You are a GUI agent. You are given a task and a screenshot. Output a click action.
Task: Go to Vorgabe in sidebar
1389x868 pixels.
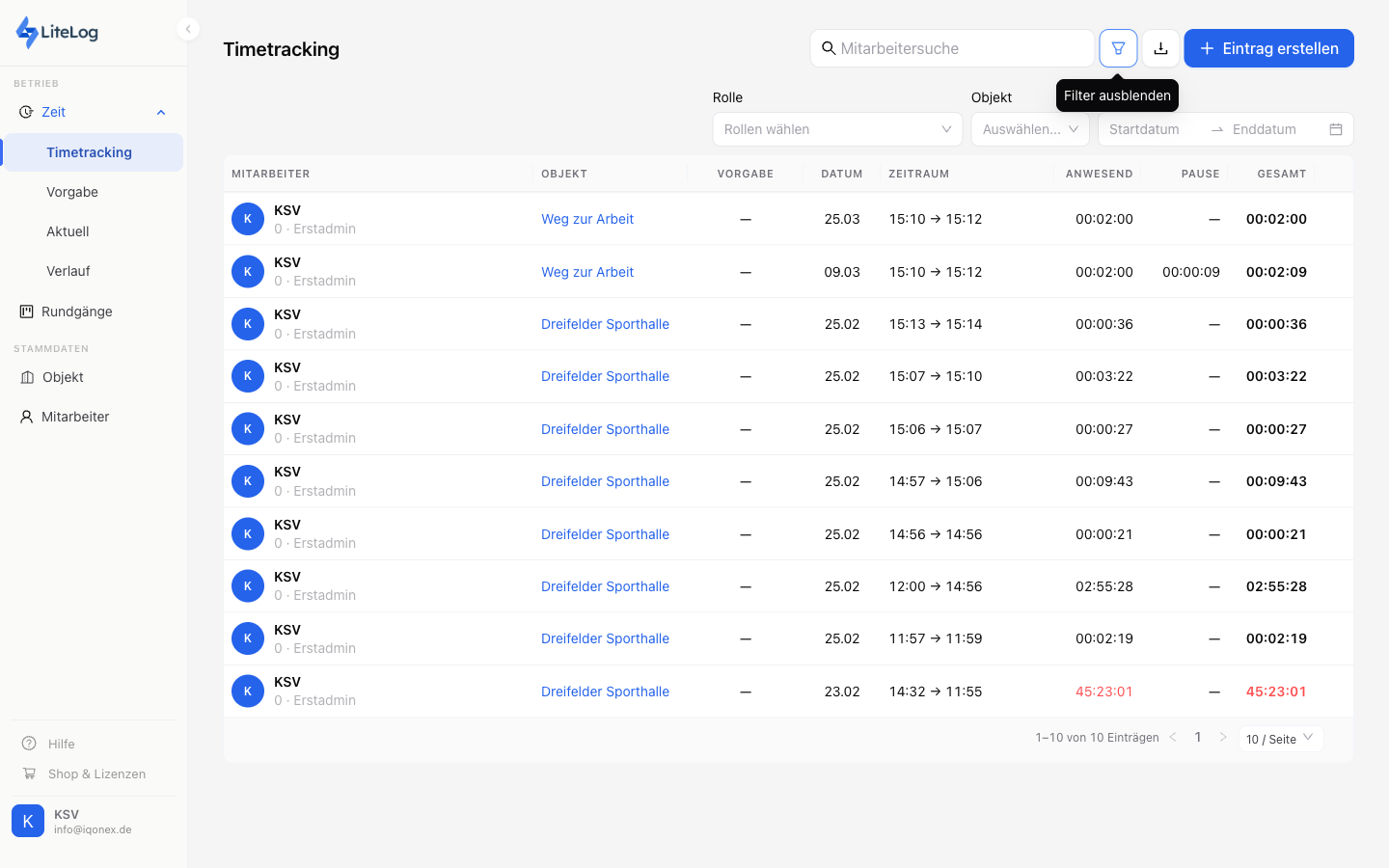click(72, 192)
